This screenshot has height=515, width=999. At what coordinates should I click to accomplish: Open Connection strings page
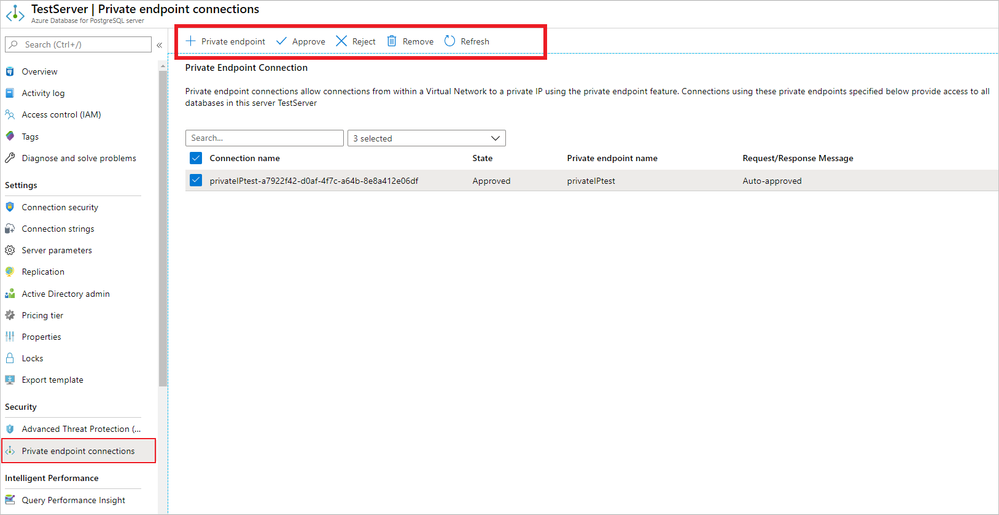click(58, 229)
